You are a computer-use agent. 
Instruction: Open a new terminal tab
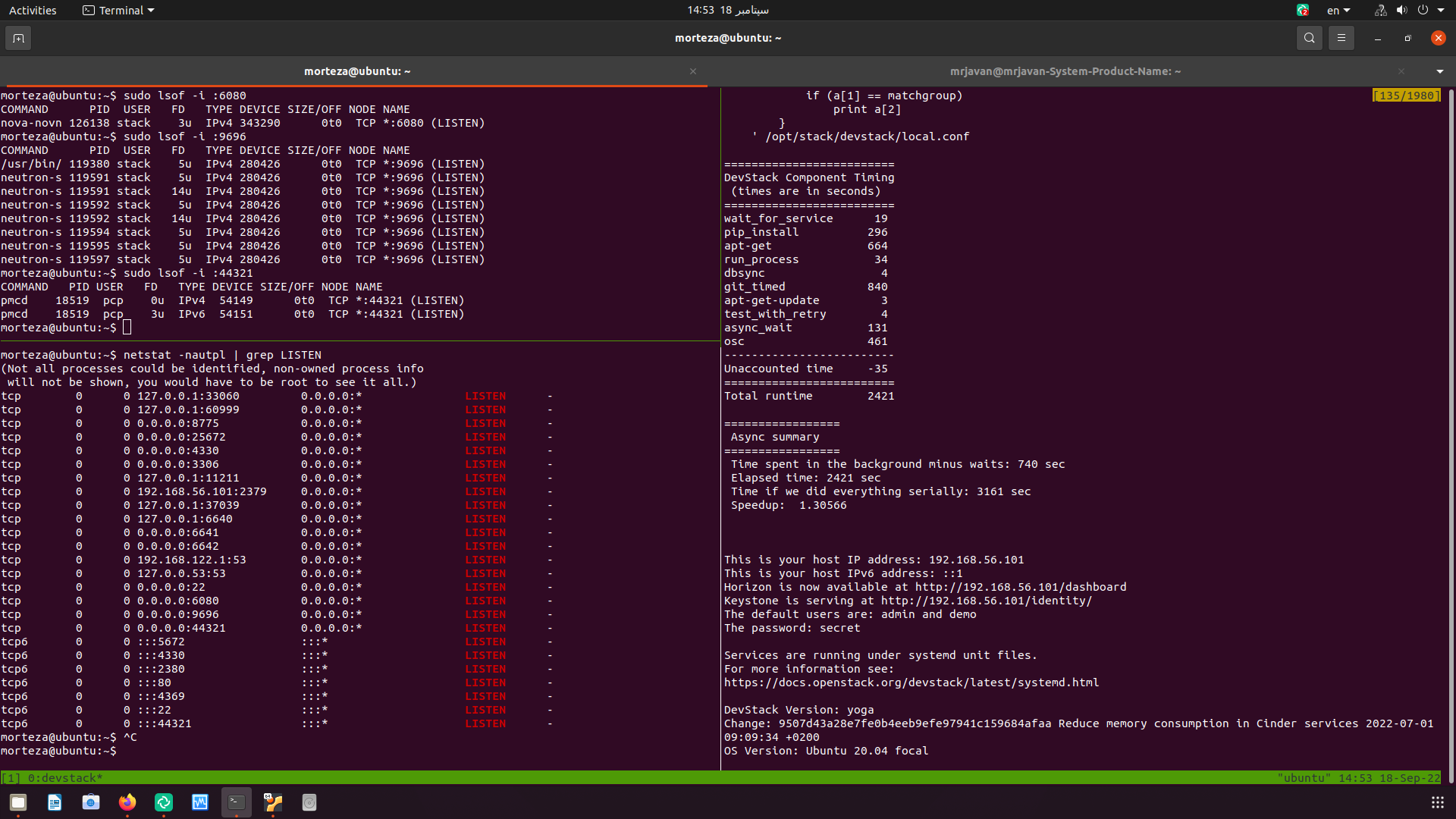pyautogui.click(x=18, y=38)
